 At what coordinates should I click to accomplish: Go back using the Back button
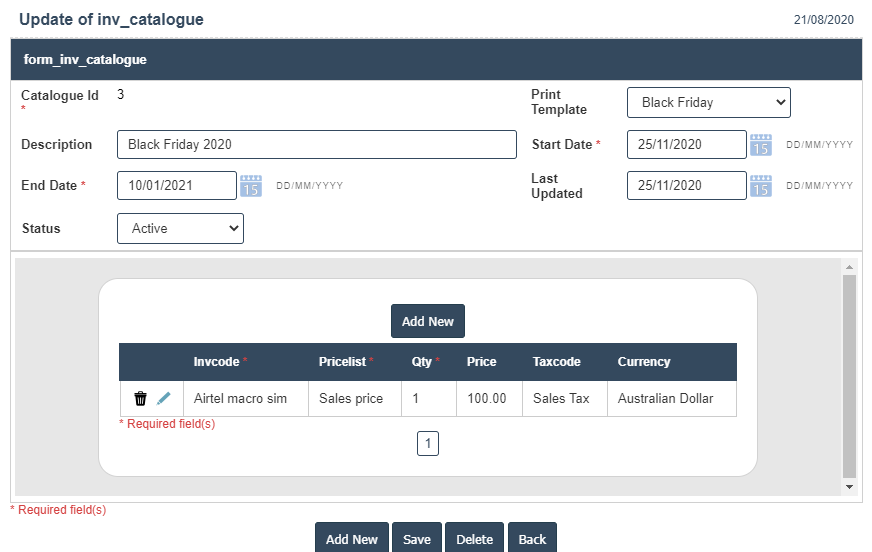tap(532, 538)
